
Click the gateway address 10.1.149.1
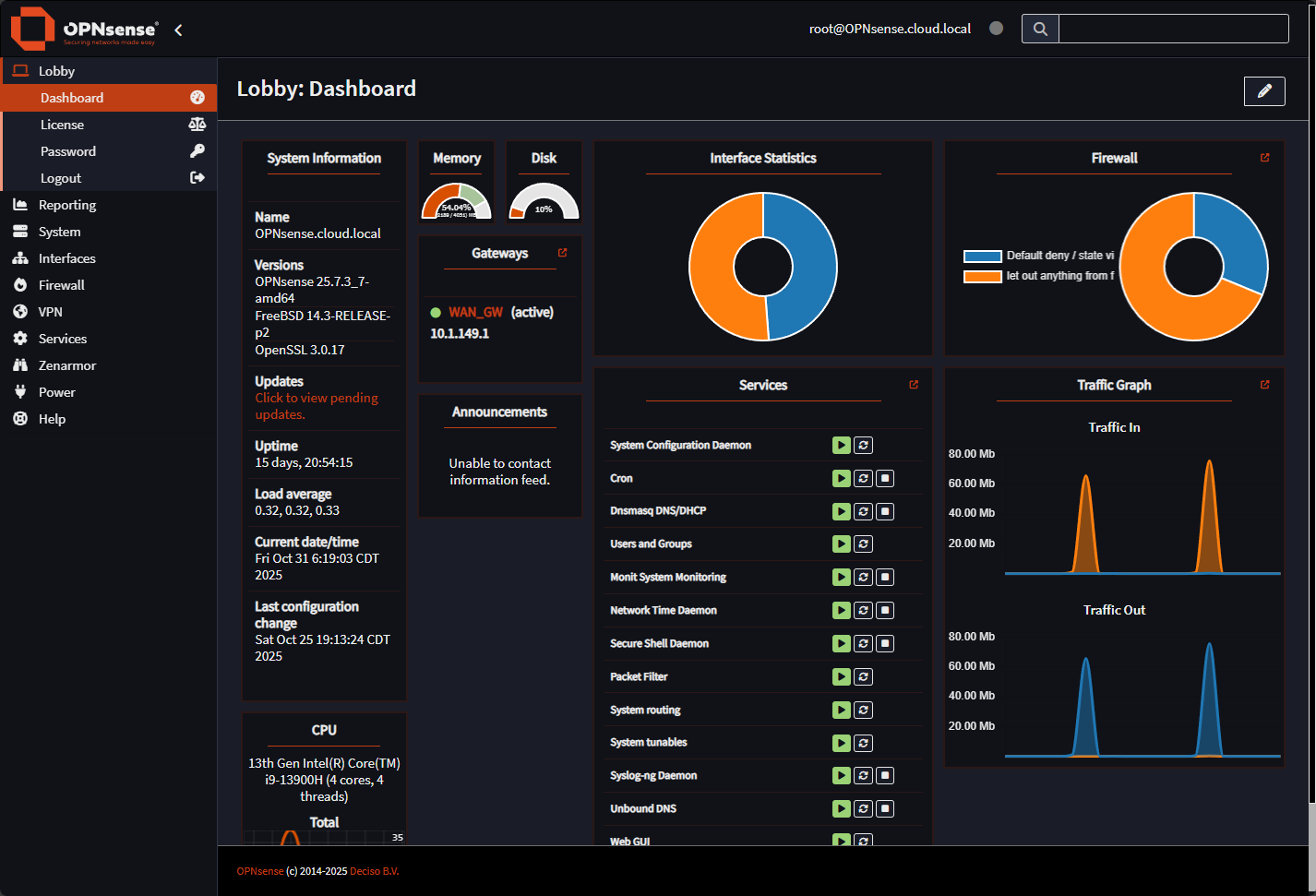460,333
